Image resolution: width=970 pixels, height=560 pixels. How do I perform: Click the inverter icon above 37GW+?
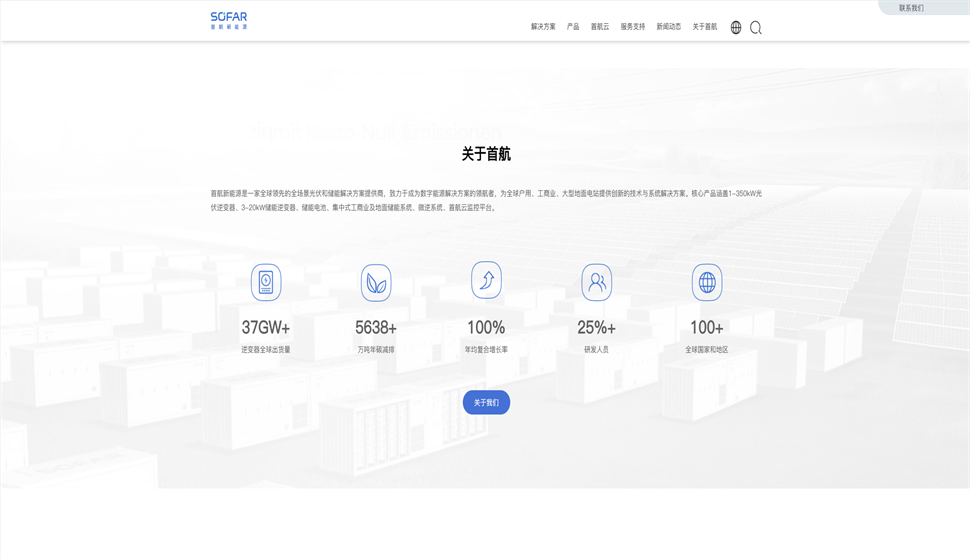pos(266,282)
